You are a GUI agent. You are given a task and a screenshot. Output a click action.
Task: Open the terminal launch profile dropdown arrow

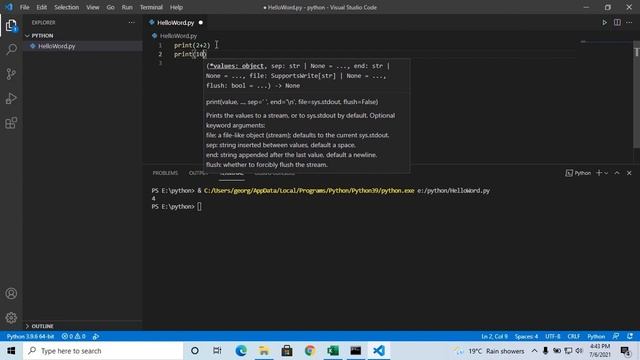tap(606, 173)
